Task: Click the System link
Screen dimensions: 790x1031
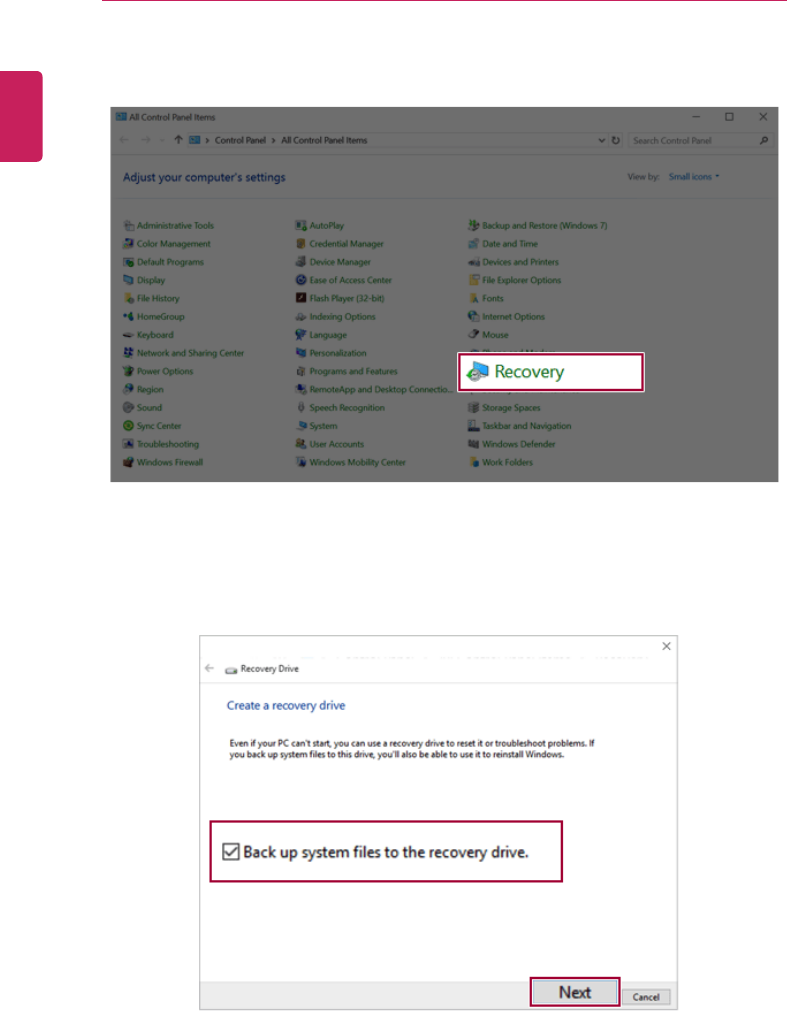Action: 323,426
